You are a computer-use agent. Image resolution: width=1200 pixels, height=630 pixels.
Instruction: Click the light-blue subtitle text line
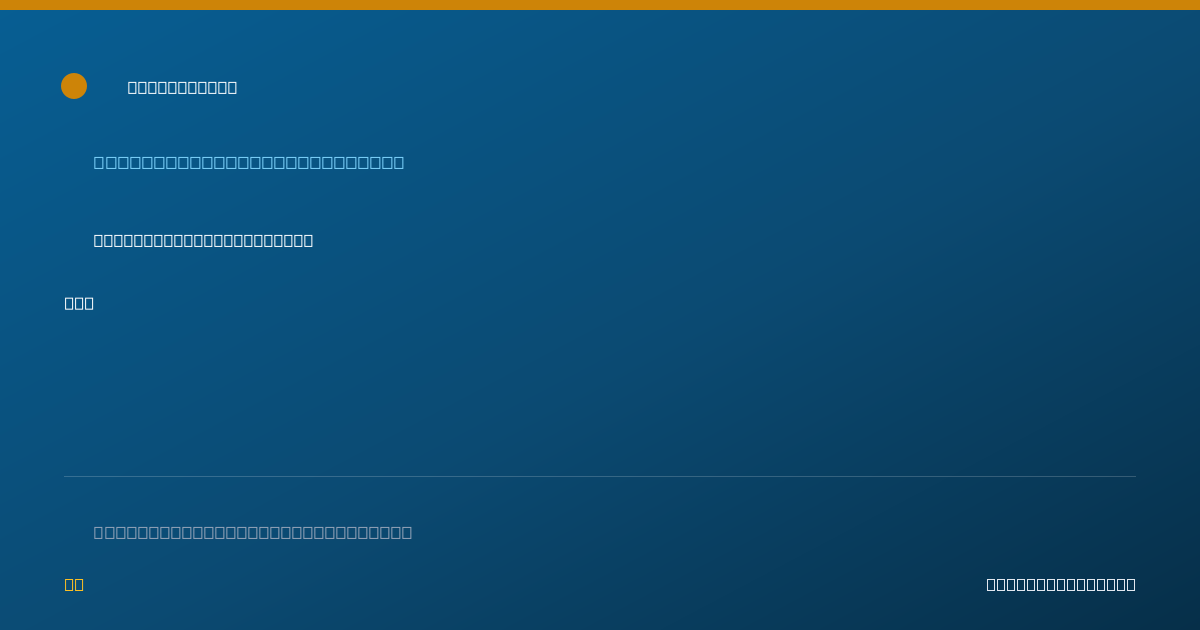249,162
